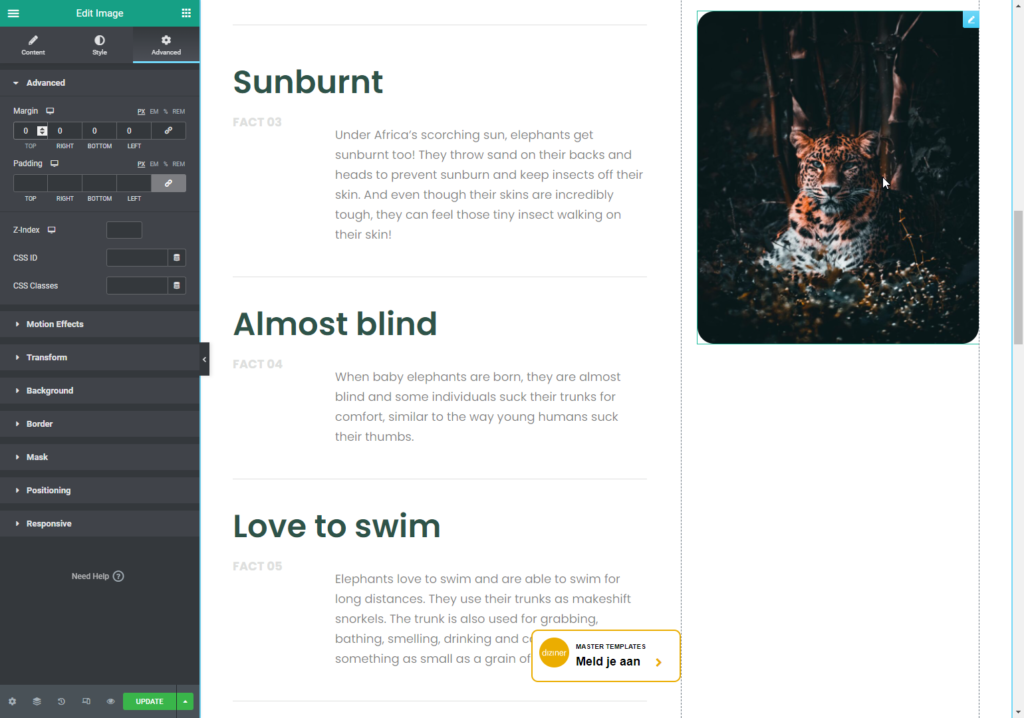Open the History icon in footer
The height and width of the screenshot is (718, 1024).
61,701
